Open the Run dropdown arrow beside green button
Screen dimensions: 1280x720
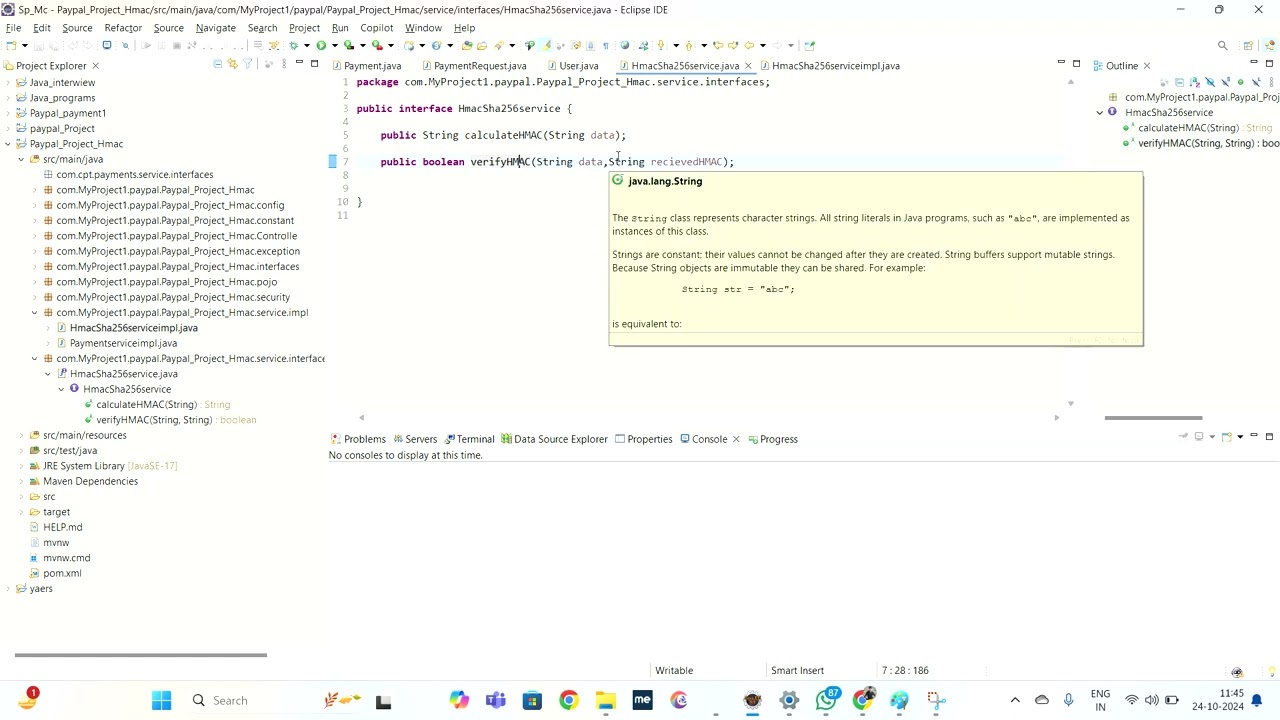pyautogui.click(x=334, y=45)
